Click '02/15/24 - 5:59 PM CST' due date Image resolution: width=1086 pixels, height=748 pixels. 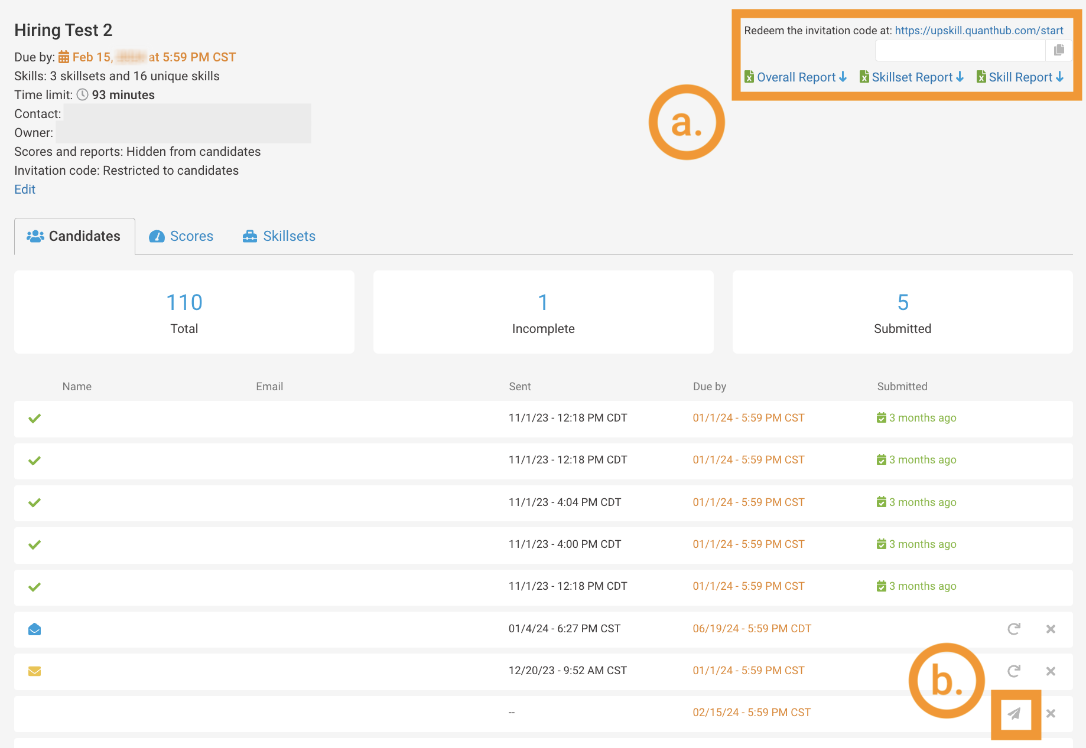pyautogui.click(x=751, y=713)
